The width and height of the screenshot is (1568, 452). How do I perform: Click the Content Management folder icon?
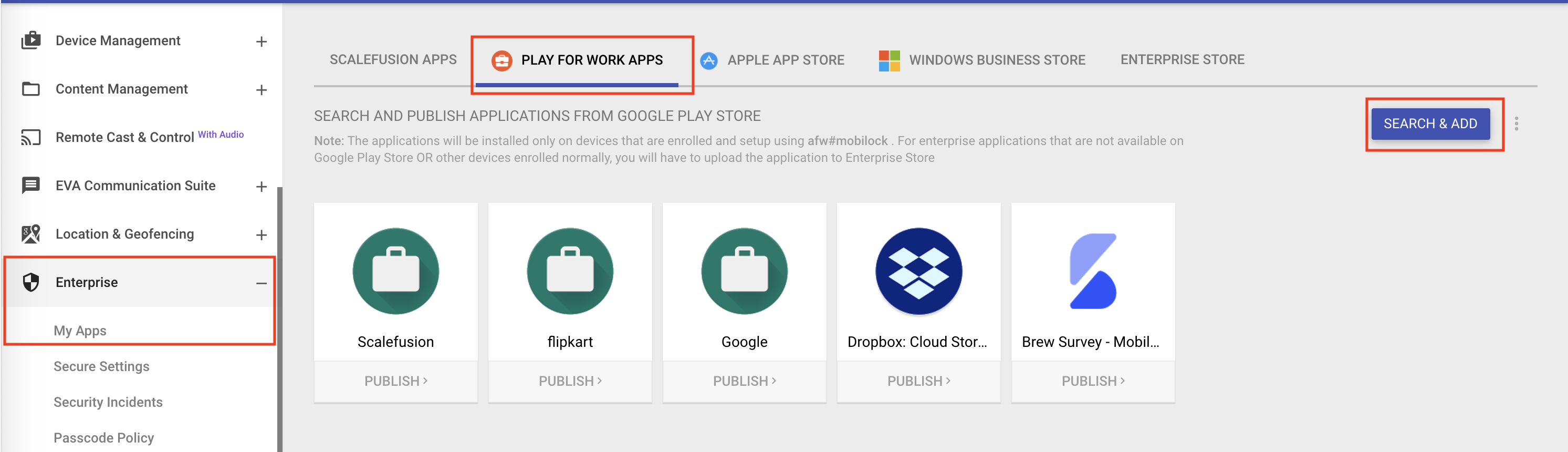[31, 89]
